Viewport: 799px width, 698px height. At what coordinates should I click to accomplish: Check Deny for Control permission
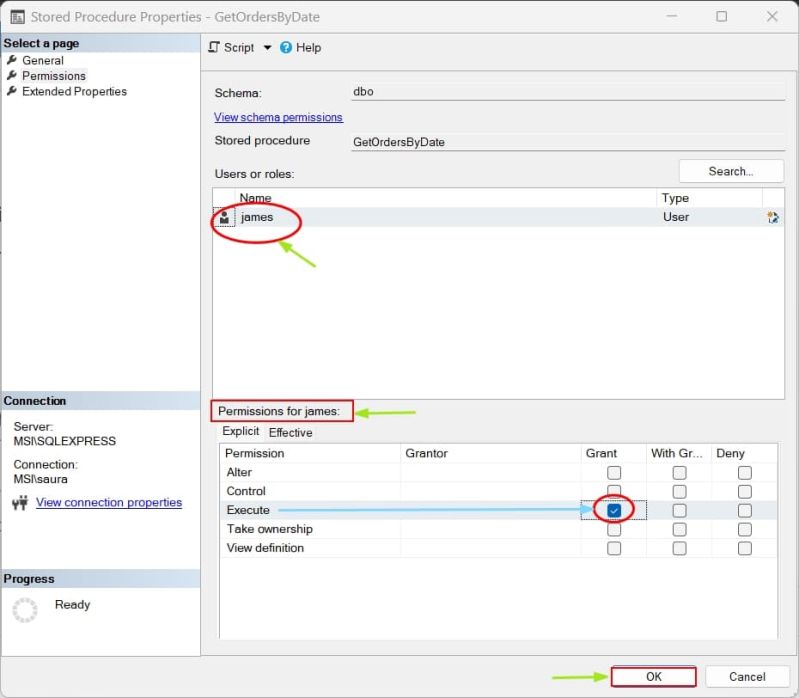coord(744,492)
